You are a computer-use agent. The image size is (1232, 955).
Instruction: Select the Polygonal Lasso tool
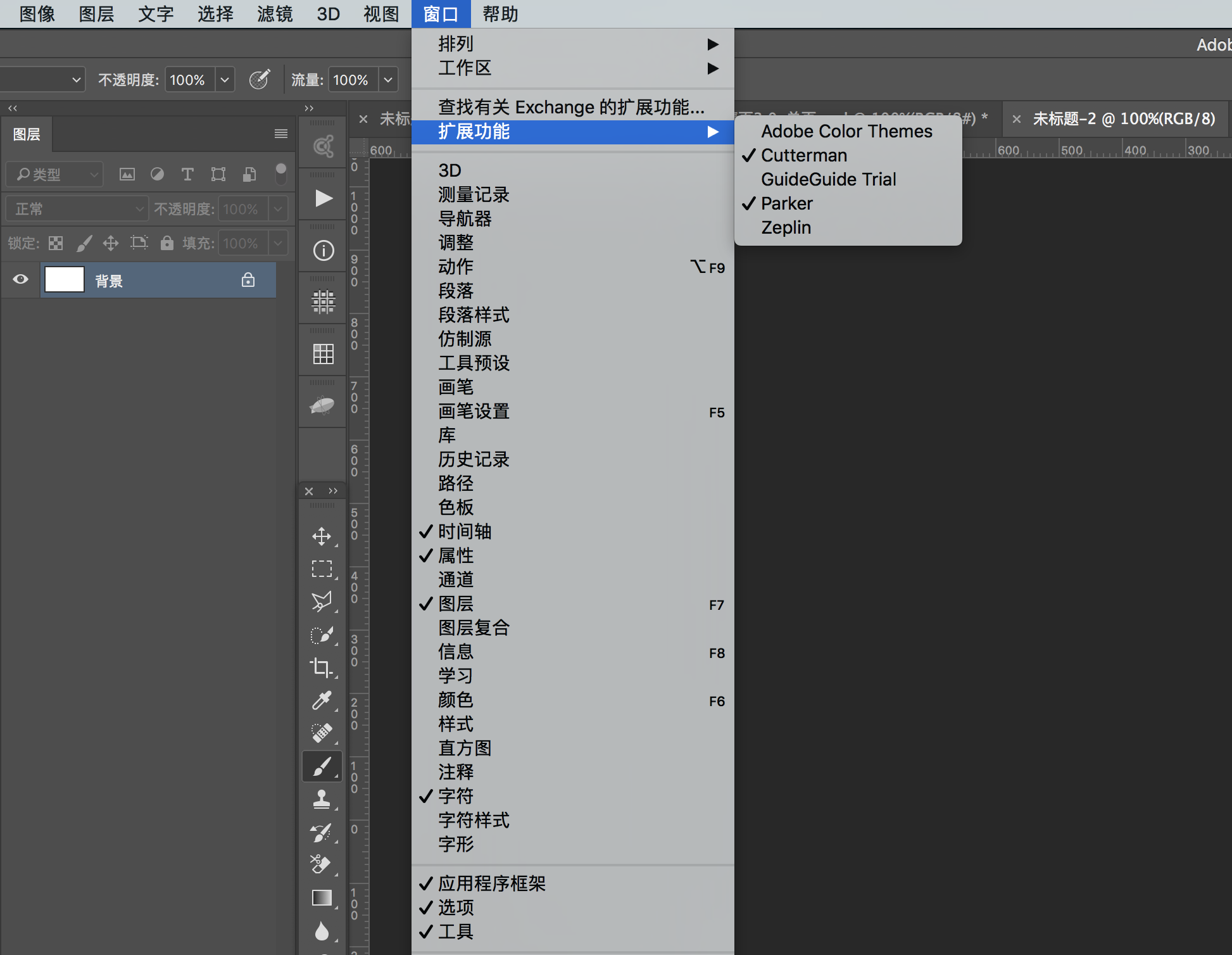322,602
